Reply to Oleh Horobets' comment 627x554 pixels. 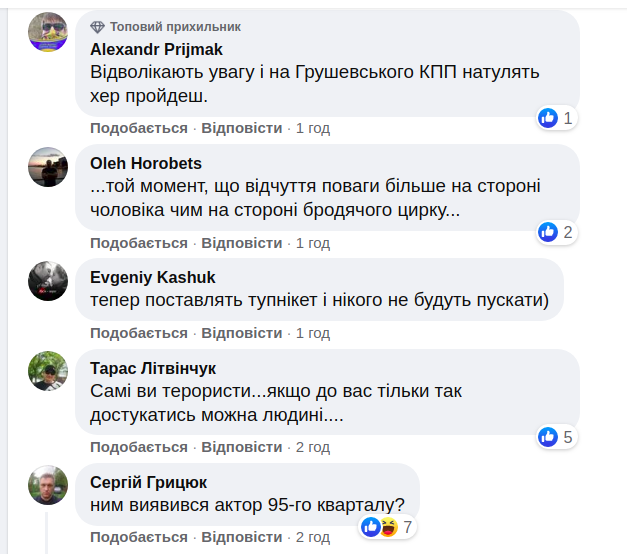pos(242,243)
